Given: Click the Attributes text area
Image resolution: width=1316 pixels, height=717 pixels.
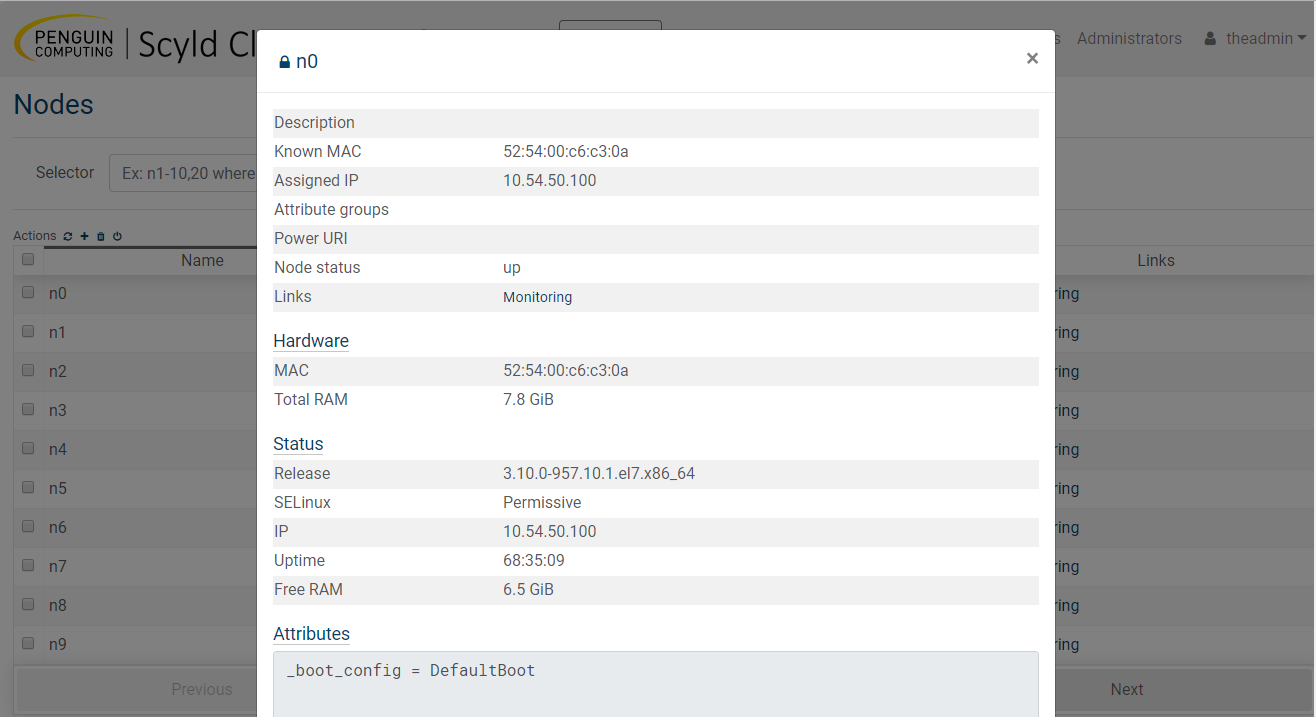Looking at the screenshot, I should click(656, 684).
